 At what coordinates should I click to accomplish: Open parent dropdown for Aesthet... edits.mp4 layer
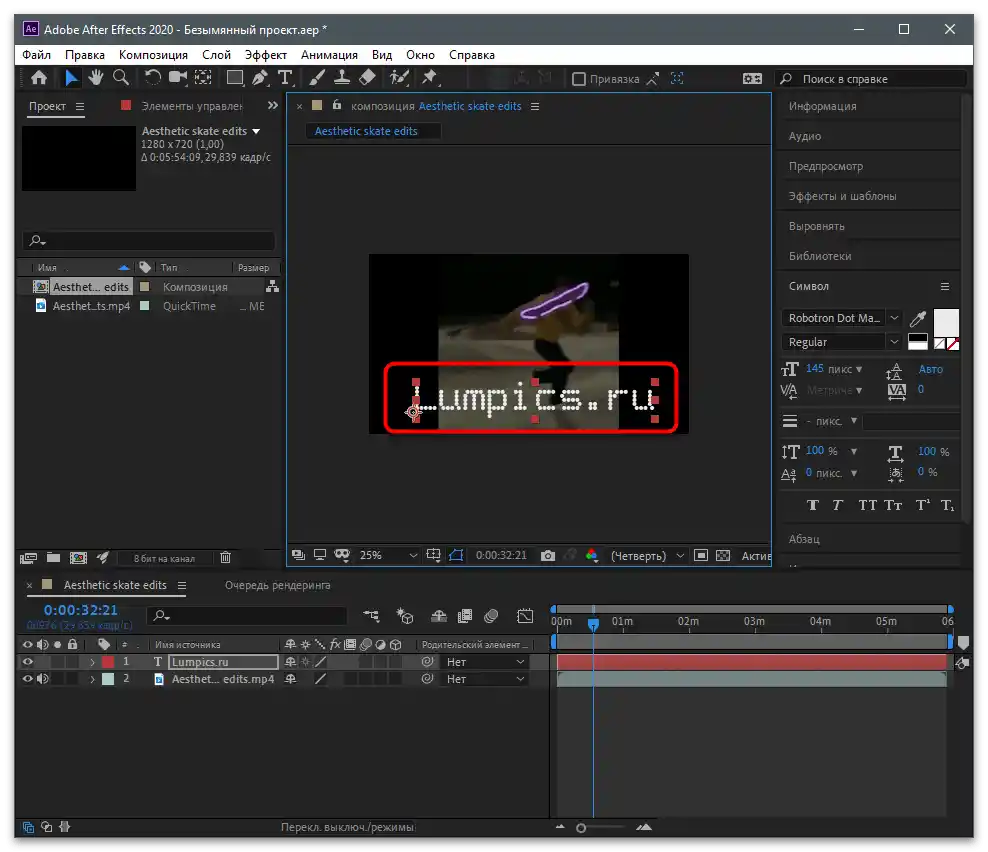coord(484,679)
